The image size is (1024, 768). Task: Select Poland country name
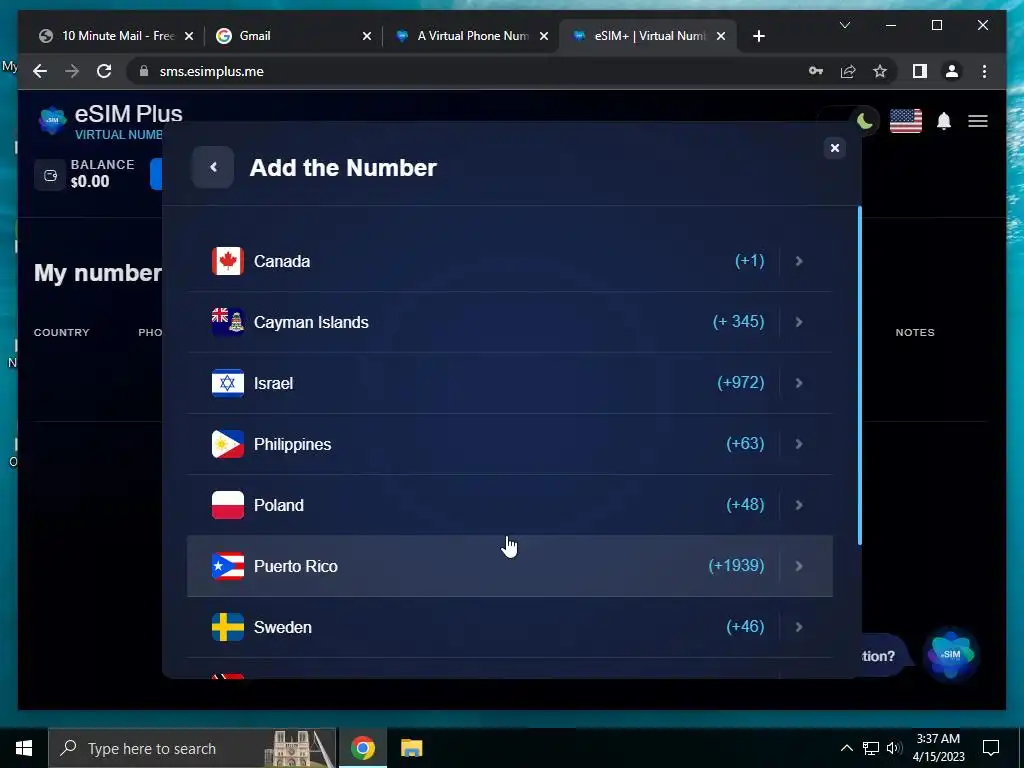279,505
